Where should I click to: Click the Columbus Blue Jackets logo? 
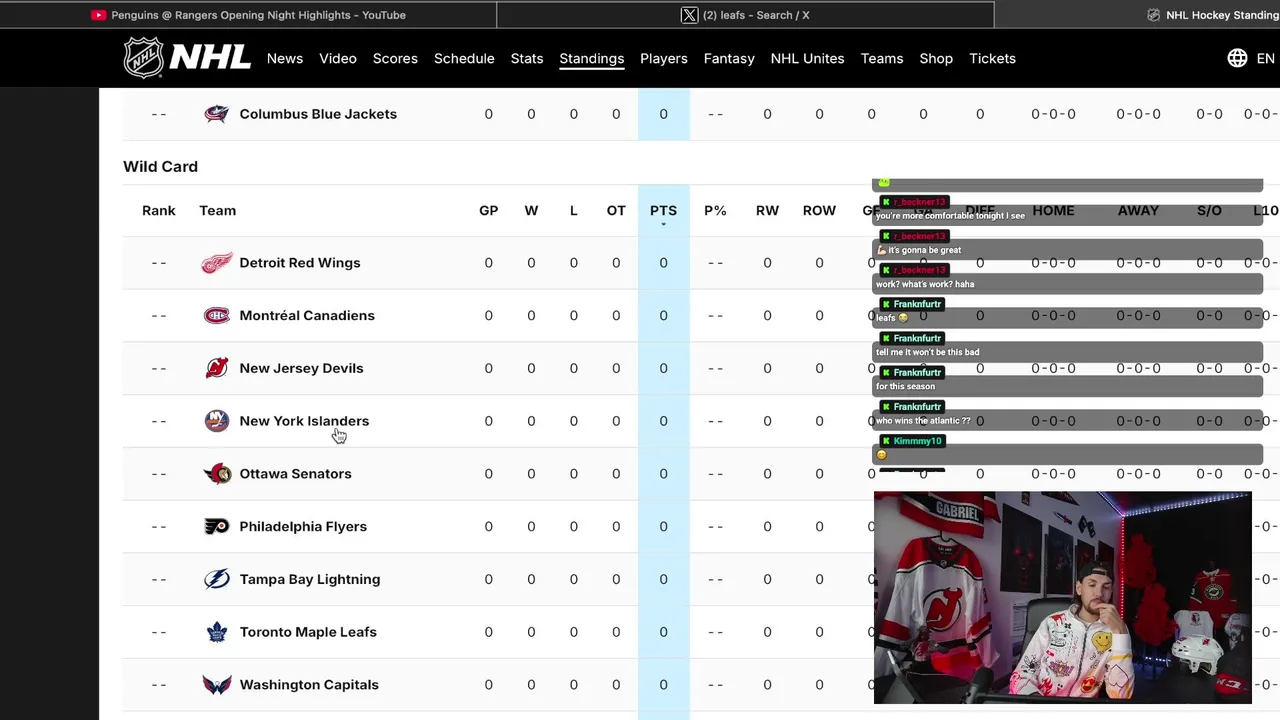[x=217, y=114]
